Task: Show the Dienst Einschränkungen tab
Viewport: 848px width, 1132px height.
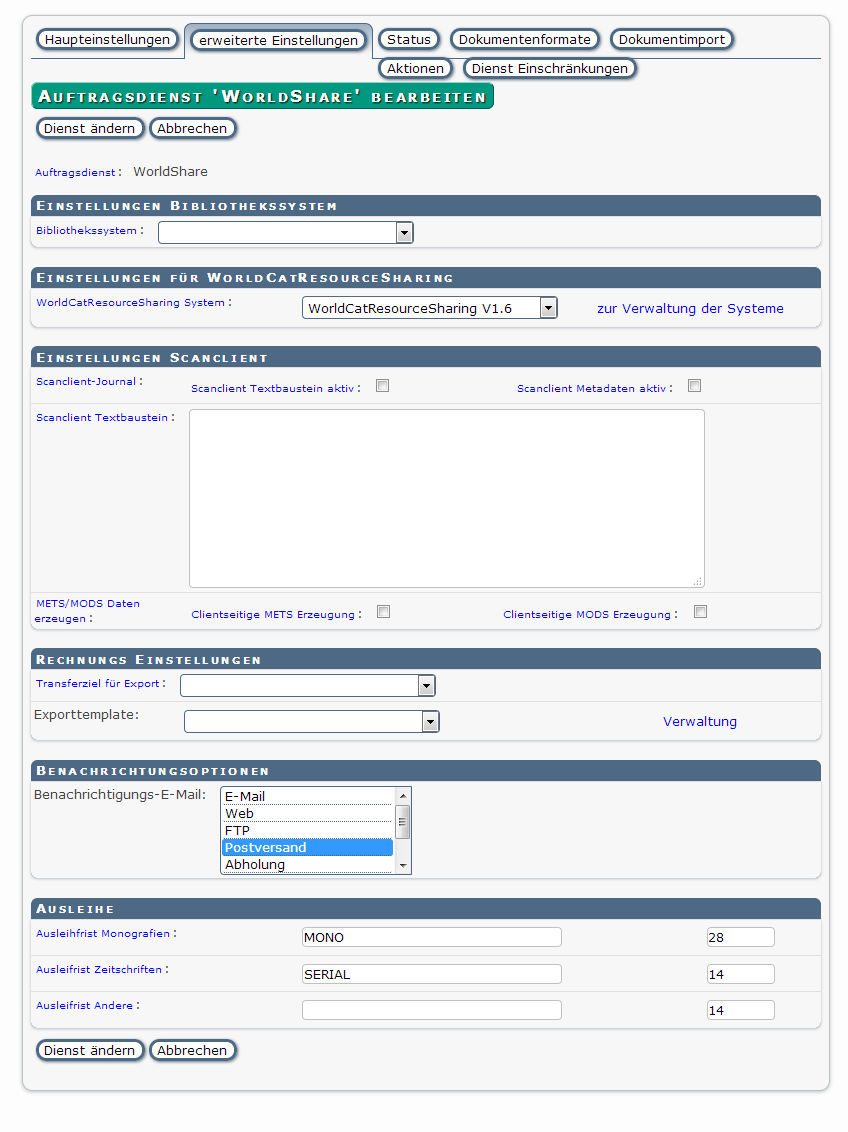Action: [x=550, y=69]
